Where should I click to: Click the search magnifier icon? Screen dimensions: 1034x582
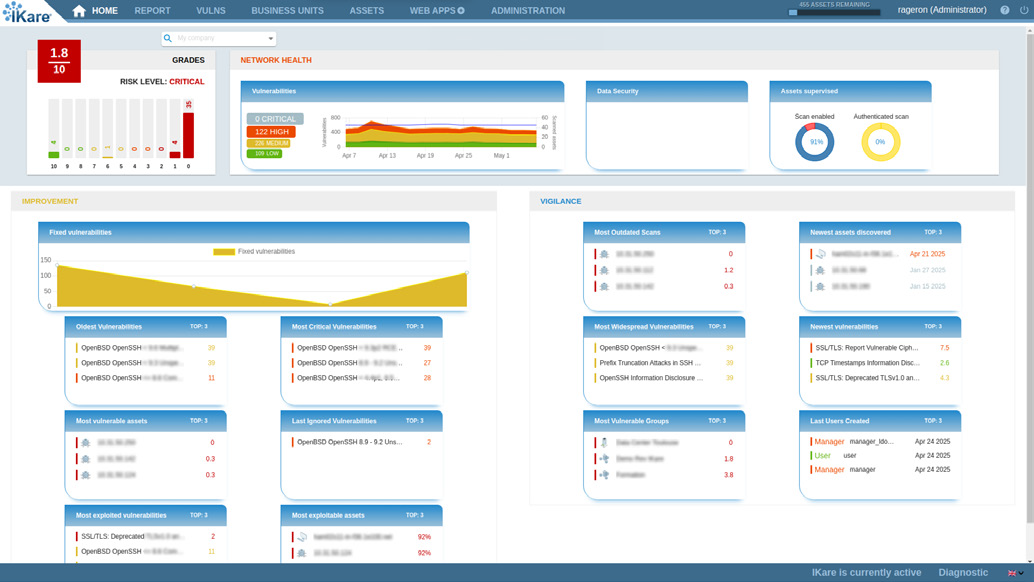(168, 39)
